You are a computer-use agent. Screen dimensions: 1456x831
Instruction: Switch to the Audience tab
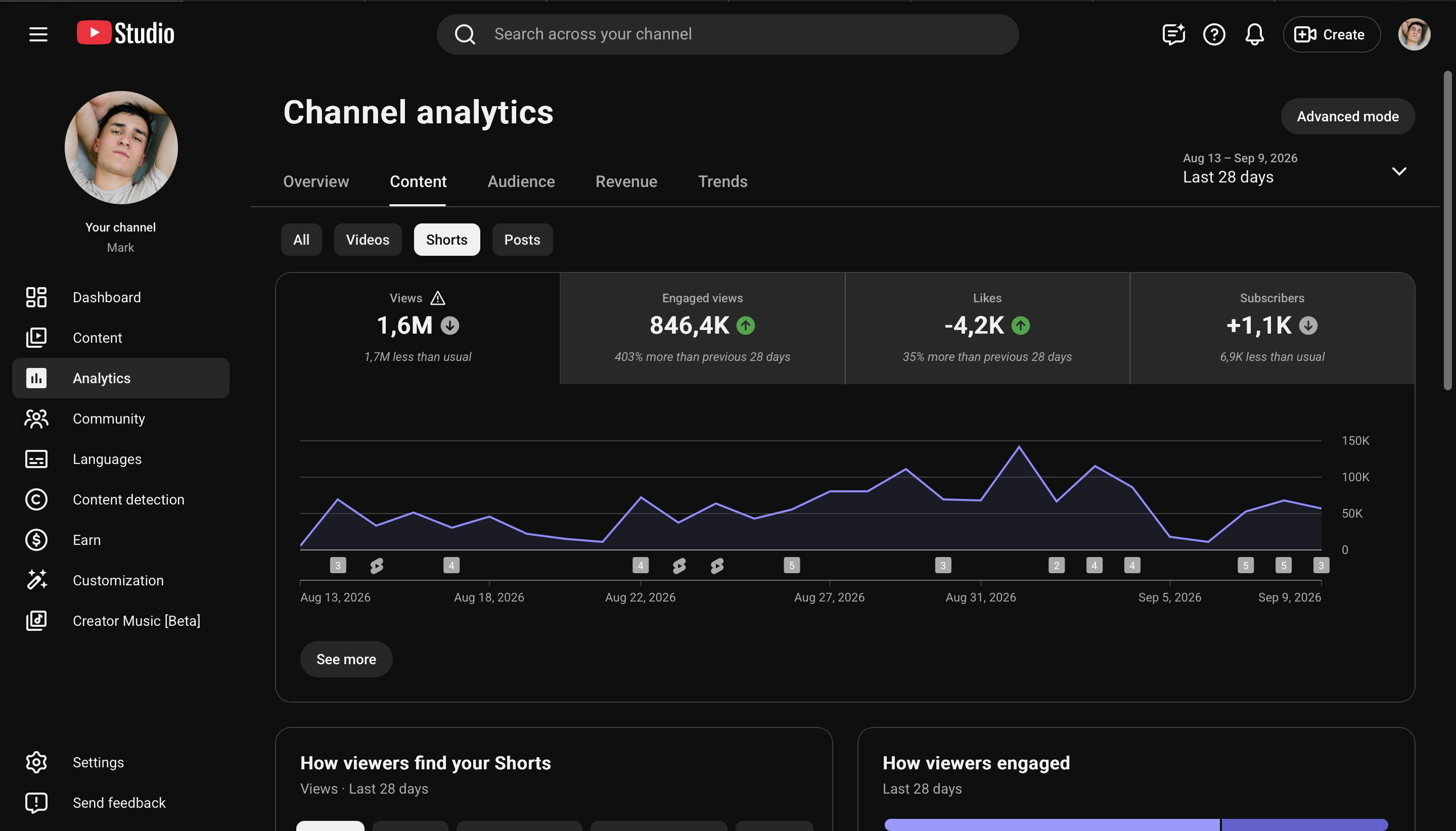coord(521,181)
